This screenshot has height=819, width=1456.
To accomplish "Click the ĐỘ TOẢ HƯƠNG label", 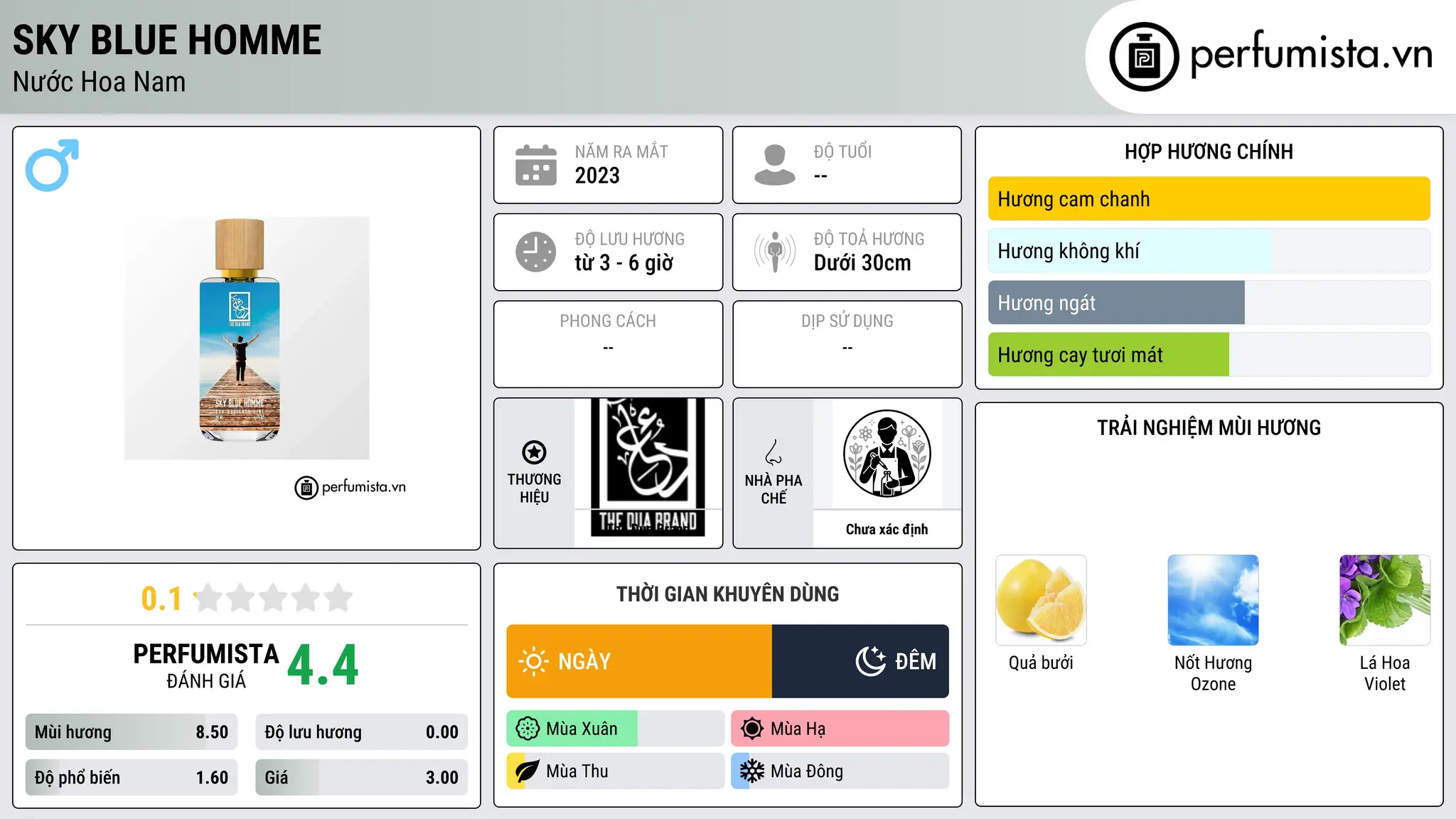I will pos(869,240).
